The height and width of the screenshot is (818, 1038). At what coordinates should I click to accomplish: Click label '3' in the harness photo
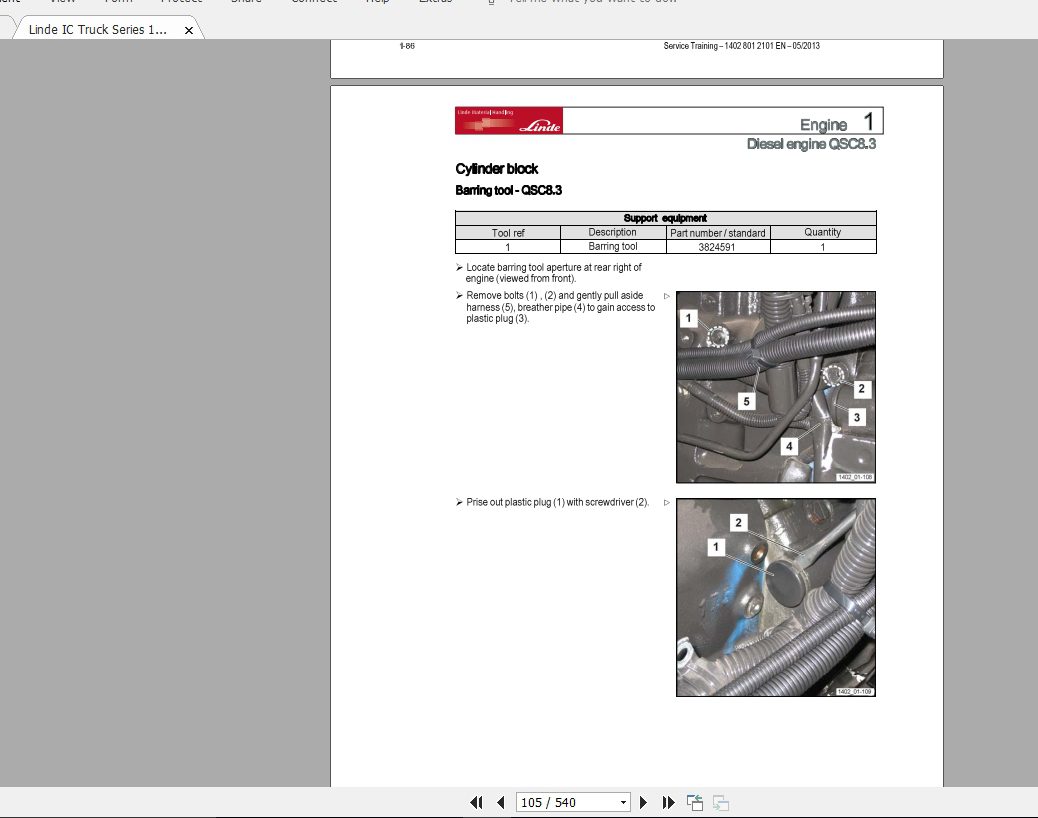click(x=857, y=417)
